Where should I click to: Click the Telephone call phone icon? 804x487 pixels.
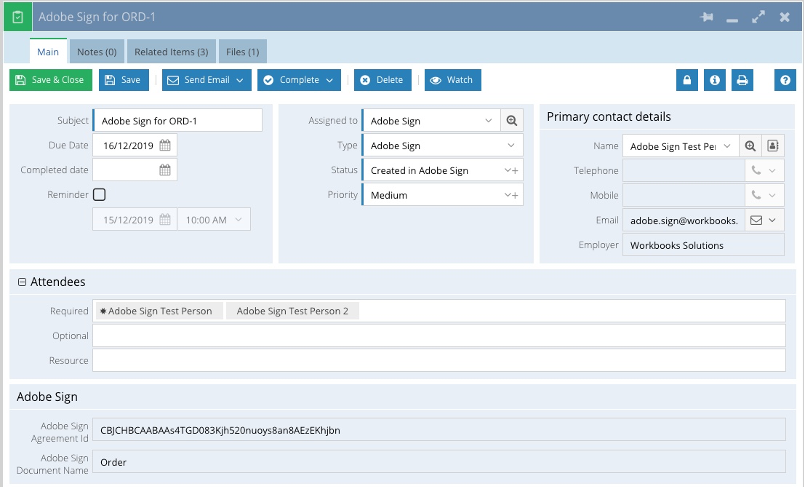756,170
